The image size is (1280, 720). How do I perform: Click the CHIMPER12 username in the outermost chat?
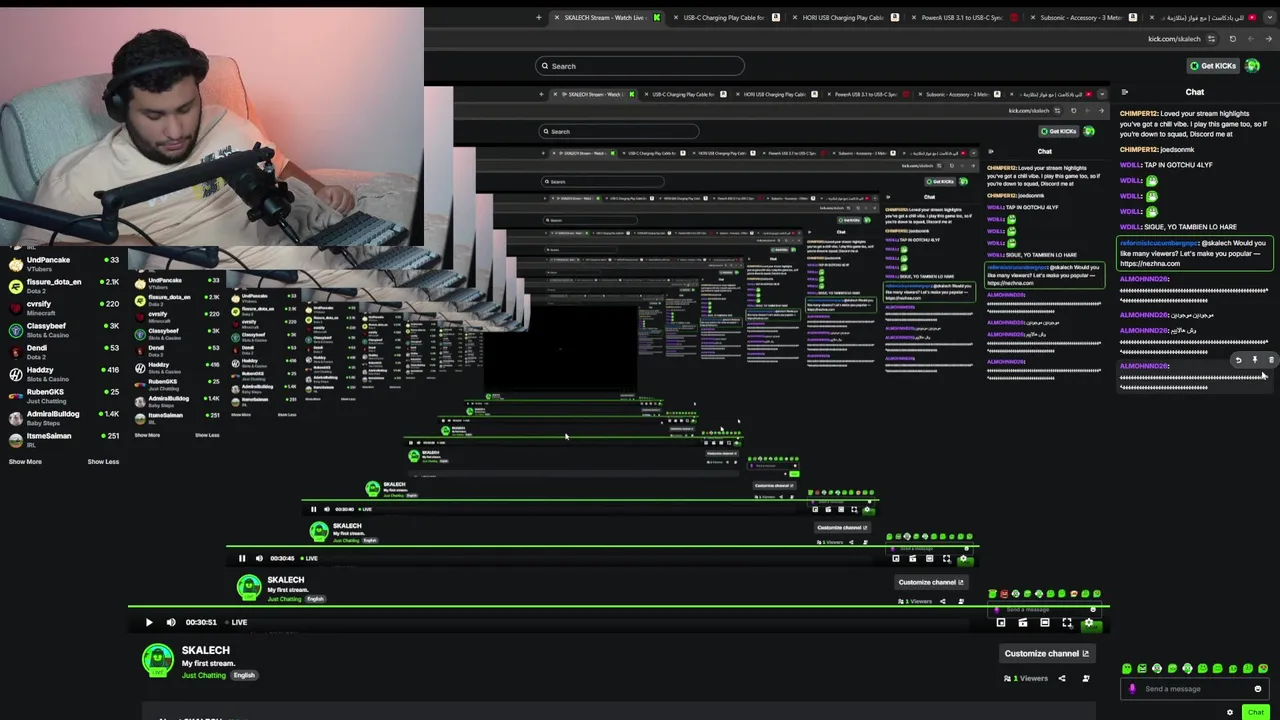point(1138,114)
